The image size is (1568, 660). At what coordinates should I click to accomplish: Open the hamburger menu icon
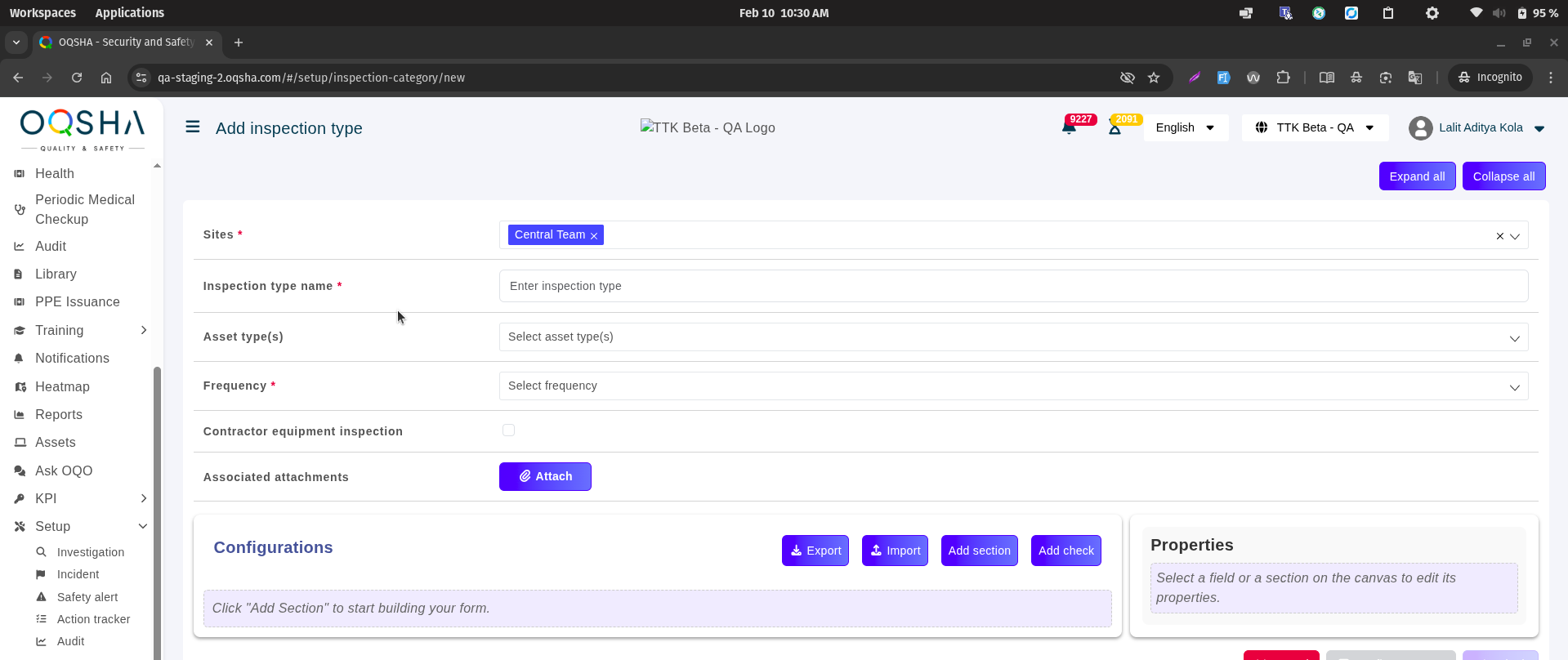pos(193,127)
